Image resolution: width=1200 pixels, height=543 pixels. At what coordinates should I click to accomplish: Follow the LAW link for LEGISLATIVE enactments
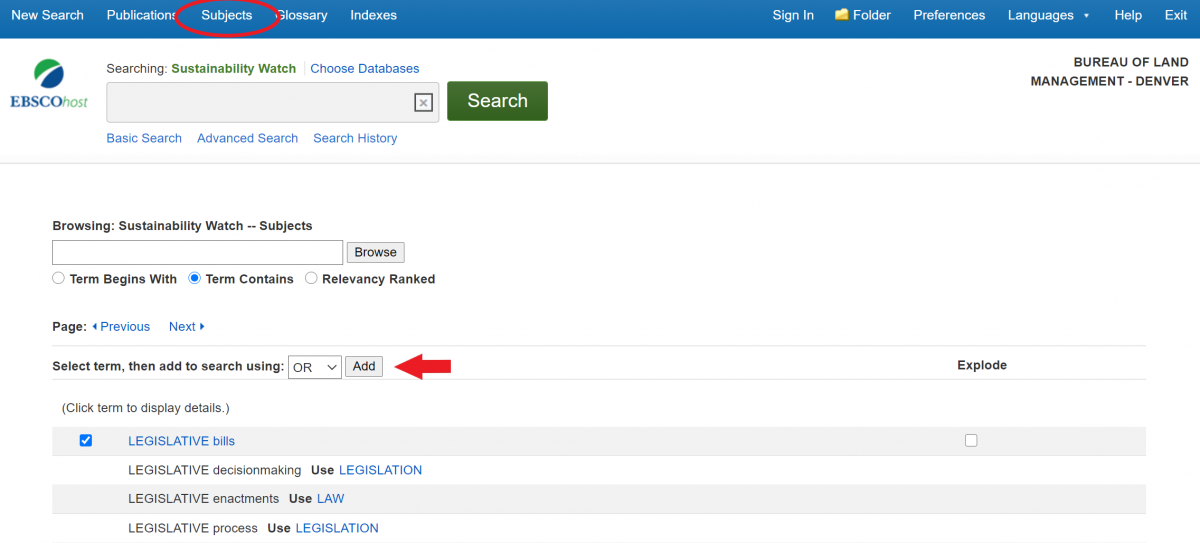[x=330, y=498]
